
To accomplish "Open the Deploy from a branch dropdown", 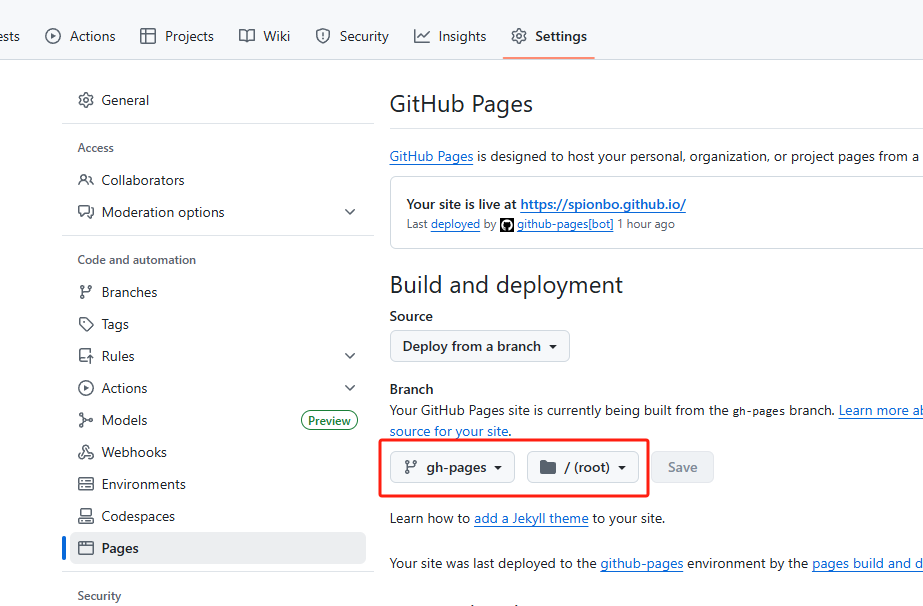I will click(x=480, y=346).
